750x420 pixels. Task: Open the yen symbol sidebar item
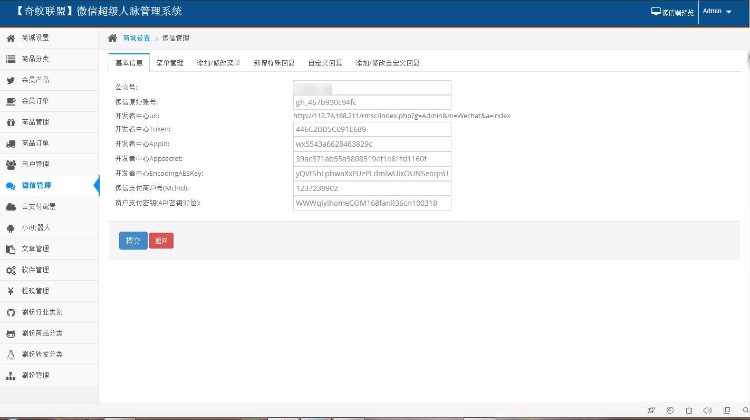coord(11,291)
